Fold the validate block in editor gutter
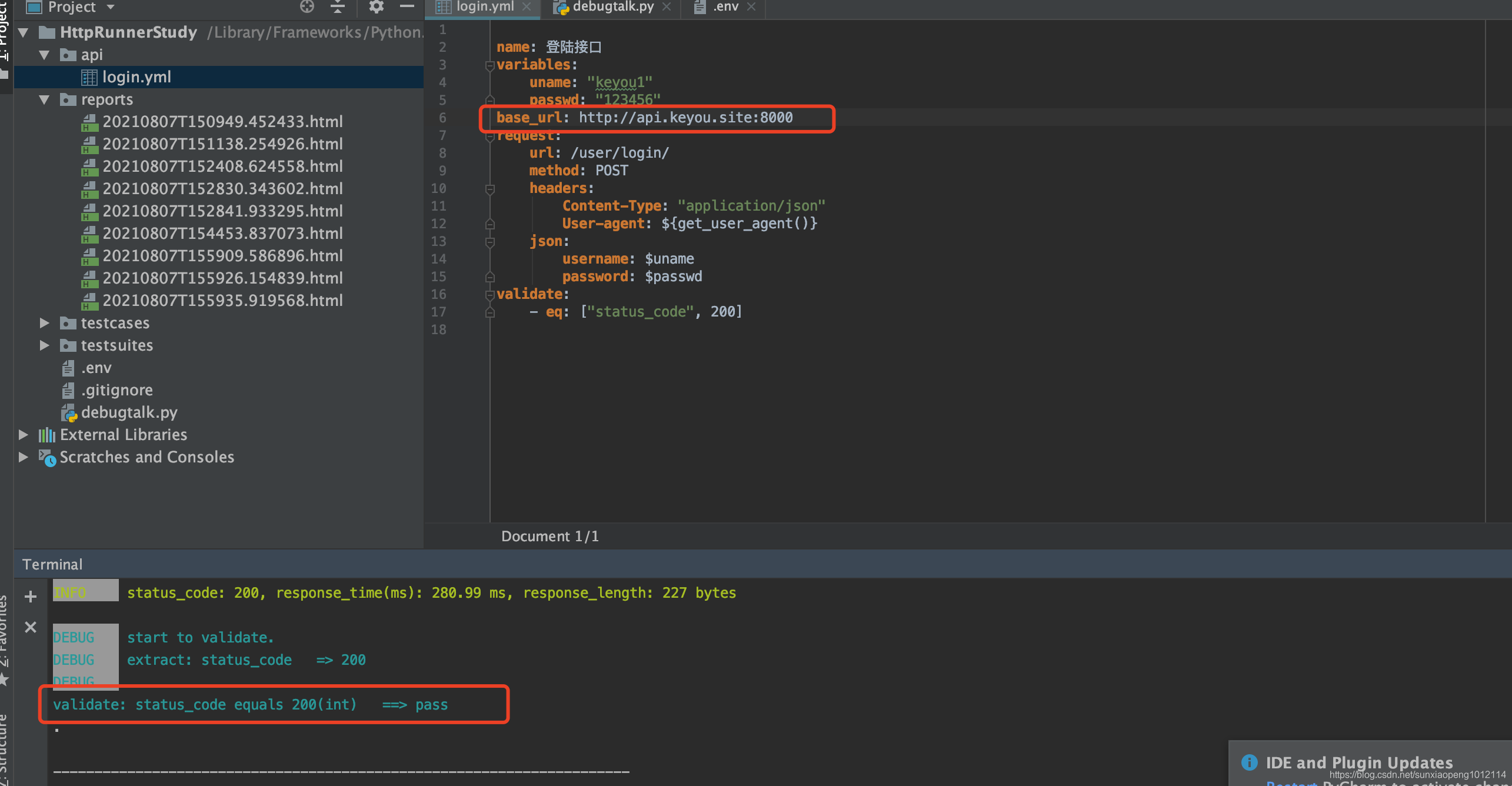The image size is (1512, 786). 489,295
